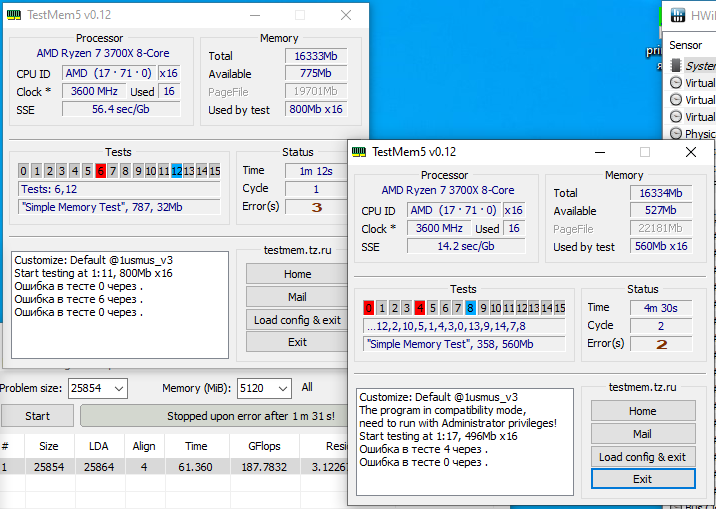The image size is (716, 509).
Task: Click the Align column header
Action: tap(144, 446)
